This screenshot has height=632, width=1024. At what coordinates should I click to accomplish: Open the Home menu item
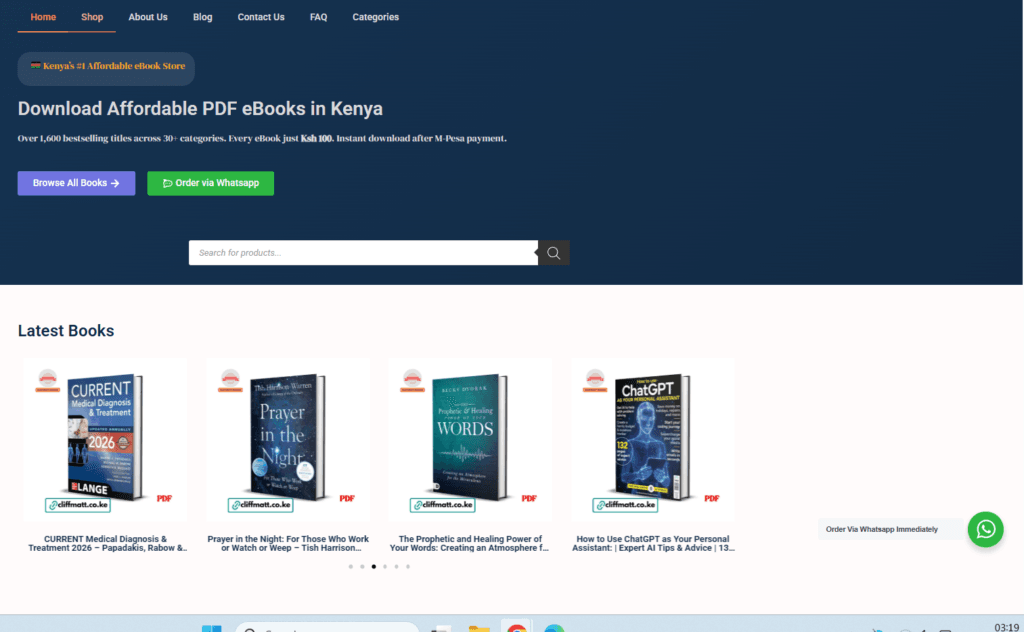[x=43, y=17]
